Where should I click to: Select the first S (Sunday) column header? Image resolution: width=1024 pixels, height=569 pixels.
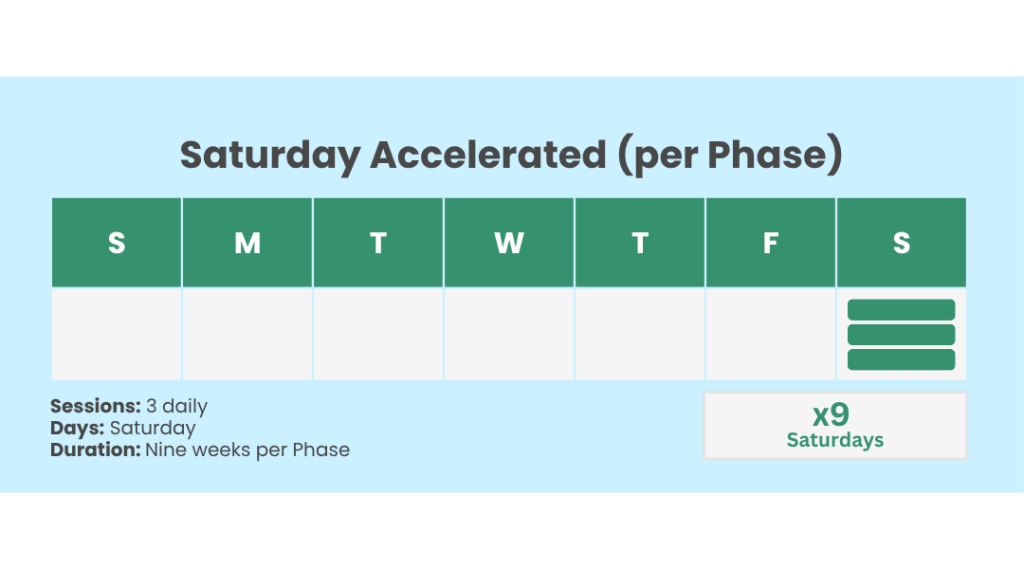point(117,243)
